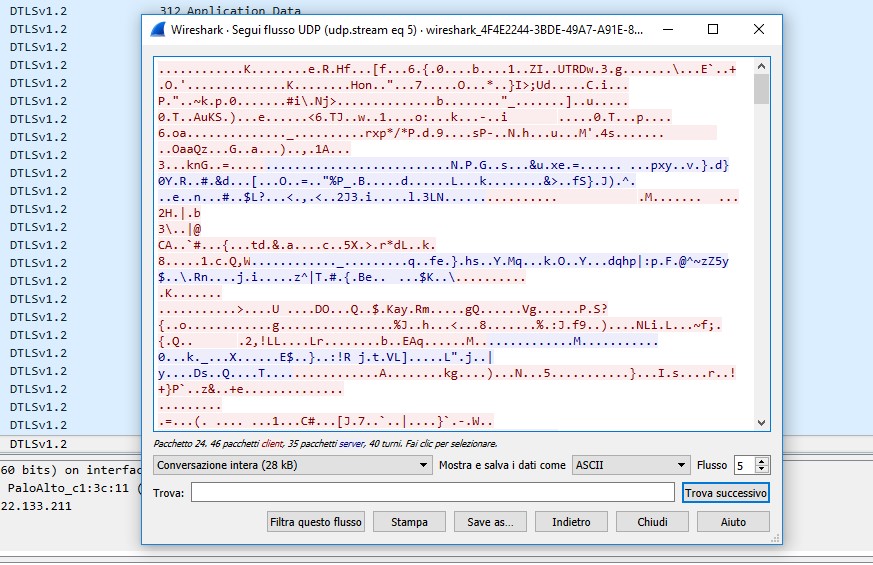Viewport: 873px width, 565px height.
Task: Click stream line starting '.K.......'
Action: tap(190, 293)
